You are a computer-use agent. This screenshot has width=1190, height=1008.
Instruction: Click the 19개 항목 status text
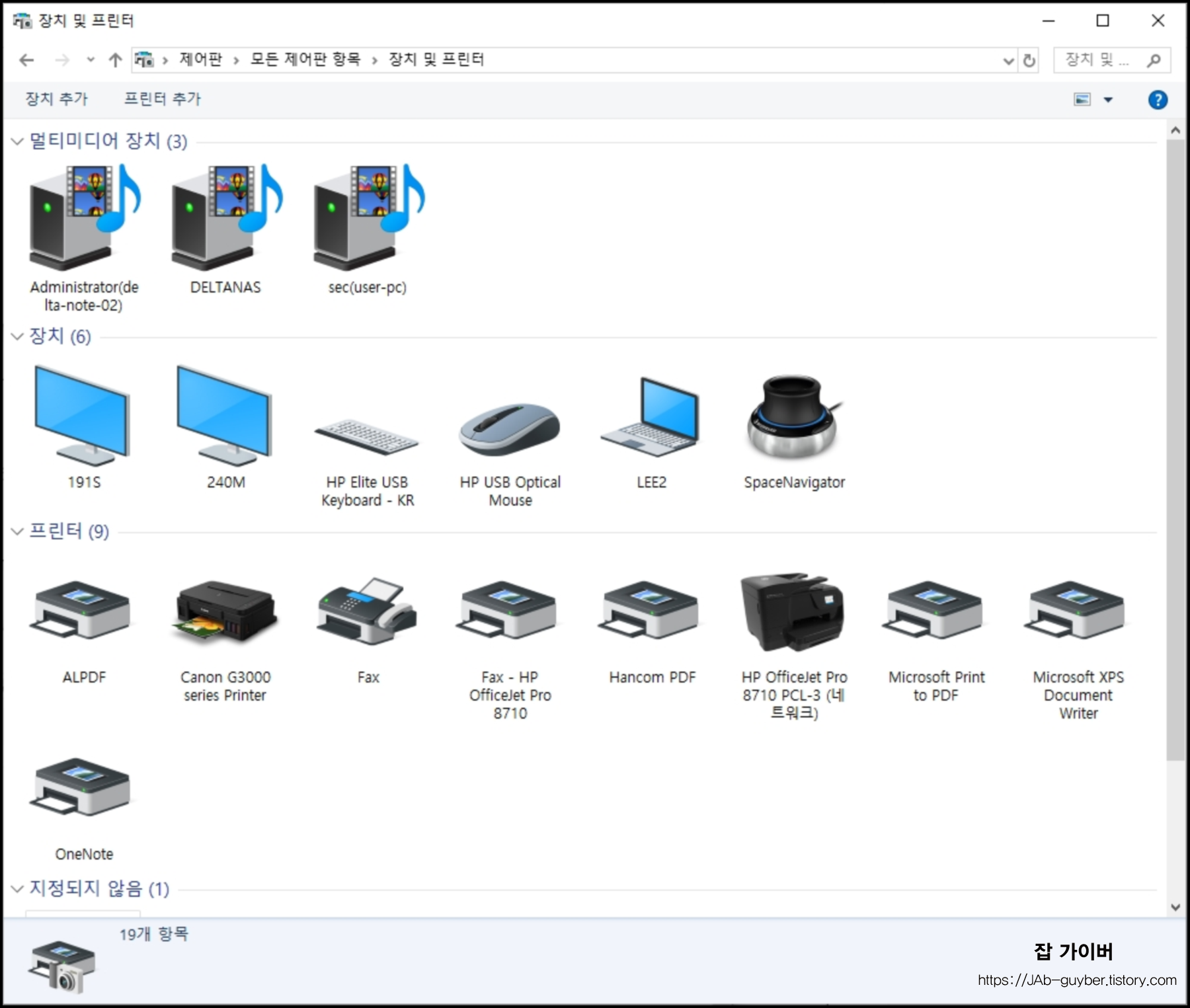154,934
